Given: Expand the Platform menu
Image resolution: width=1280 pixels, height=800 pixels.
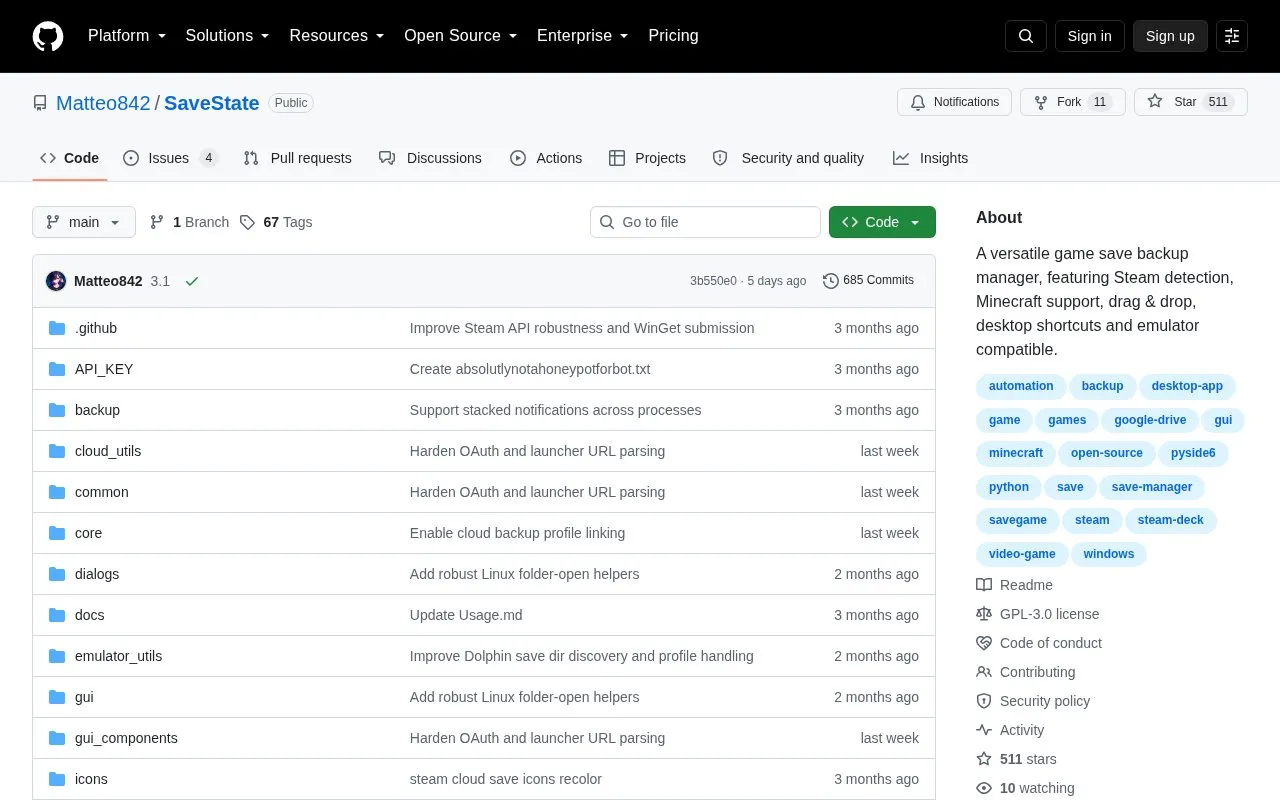Looking at the screenshot, I should pos(127,36).
